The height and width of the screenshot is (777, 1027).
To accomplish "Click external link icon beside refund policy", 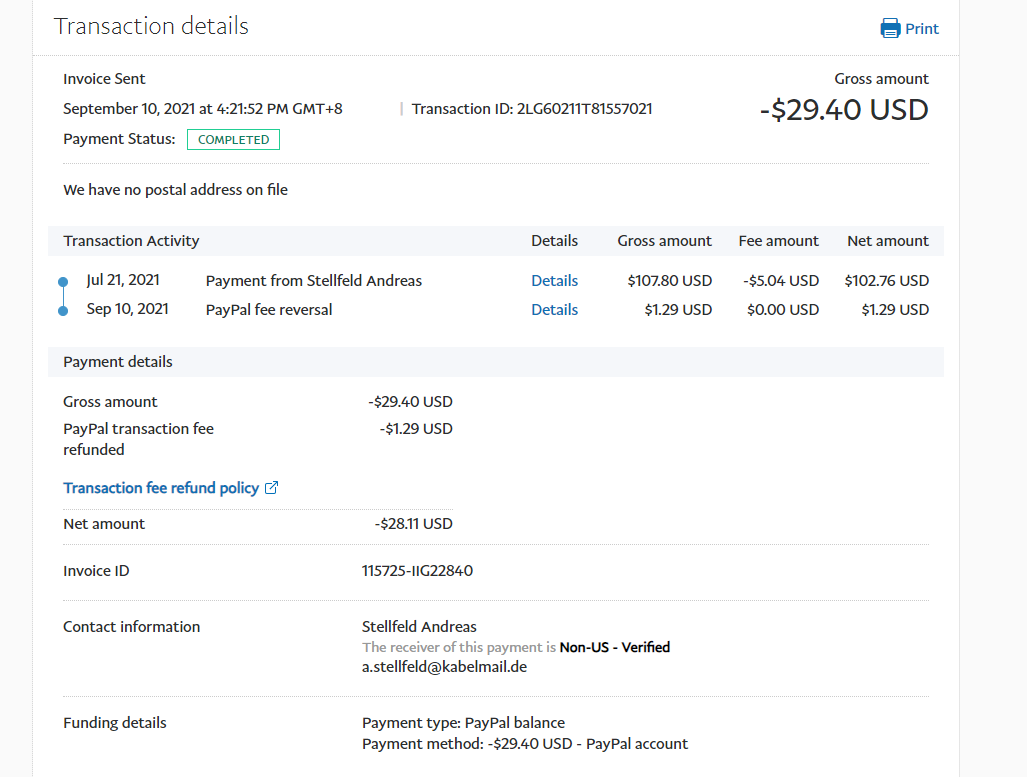I will pos(271,488).
